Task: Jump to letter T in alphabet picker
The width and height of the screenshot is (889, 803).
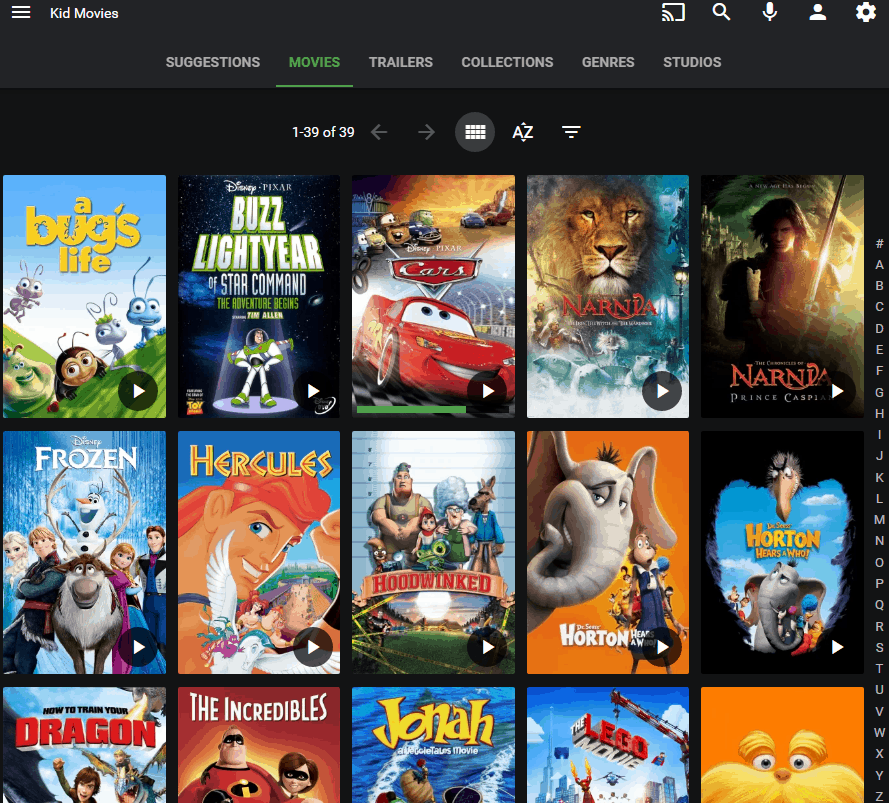Action: click(879, 669)
